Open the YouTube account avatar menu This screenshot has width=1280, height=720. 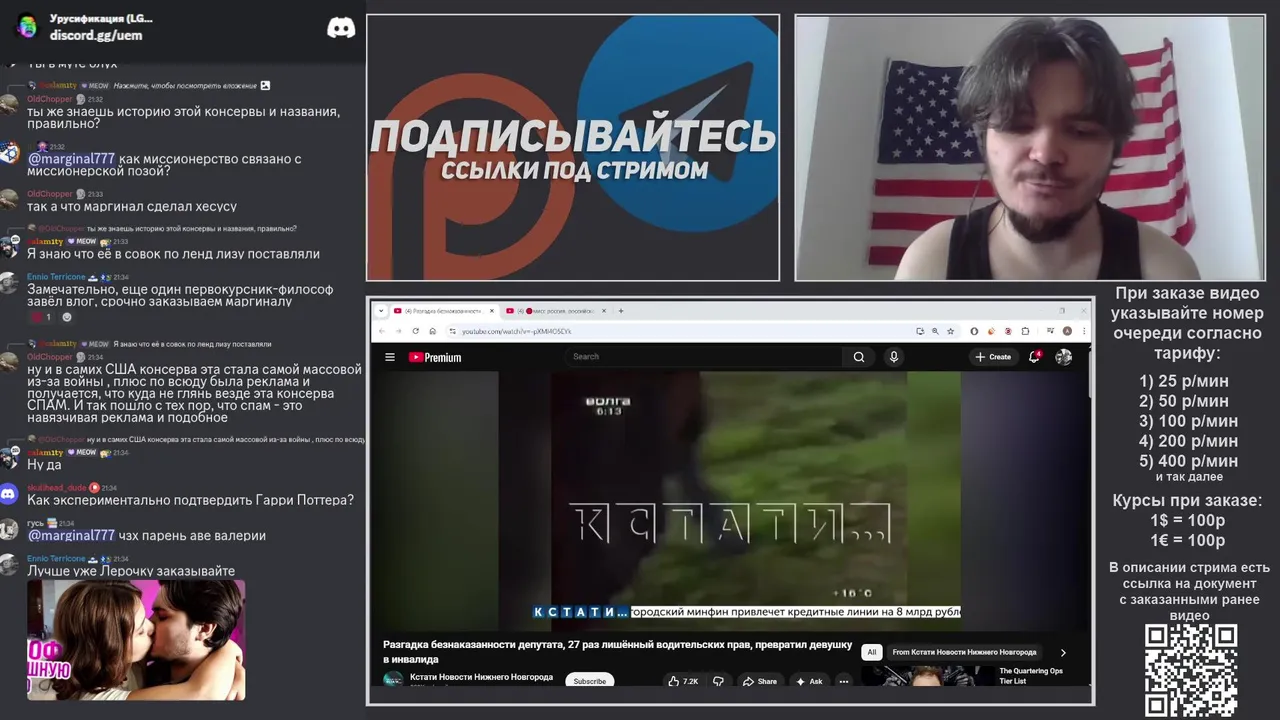point(1064,357)
